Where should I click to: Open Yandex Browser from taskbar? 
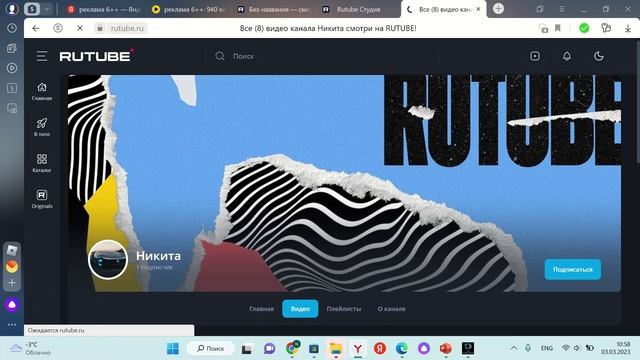tap(358, 349)
